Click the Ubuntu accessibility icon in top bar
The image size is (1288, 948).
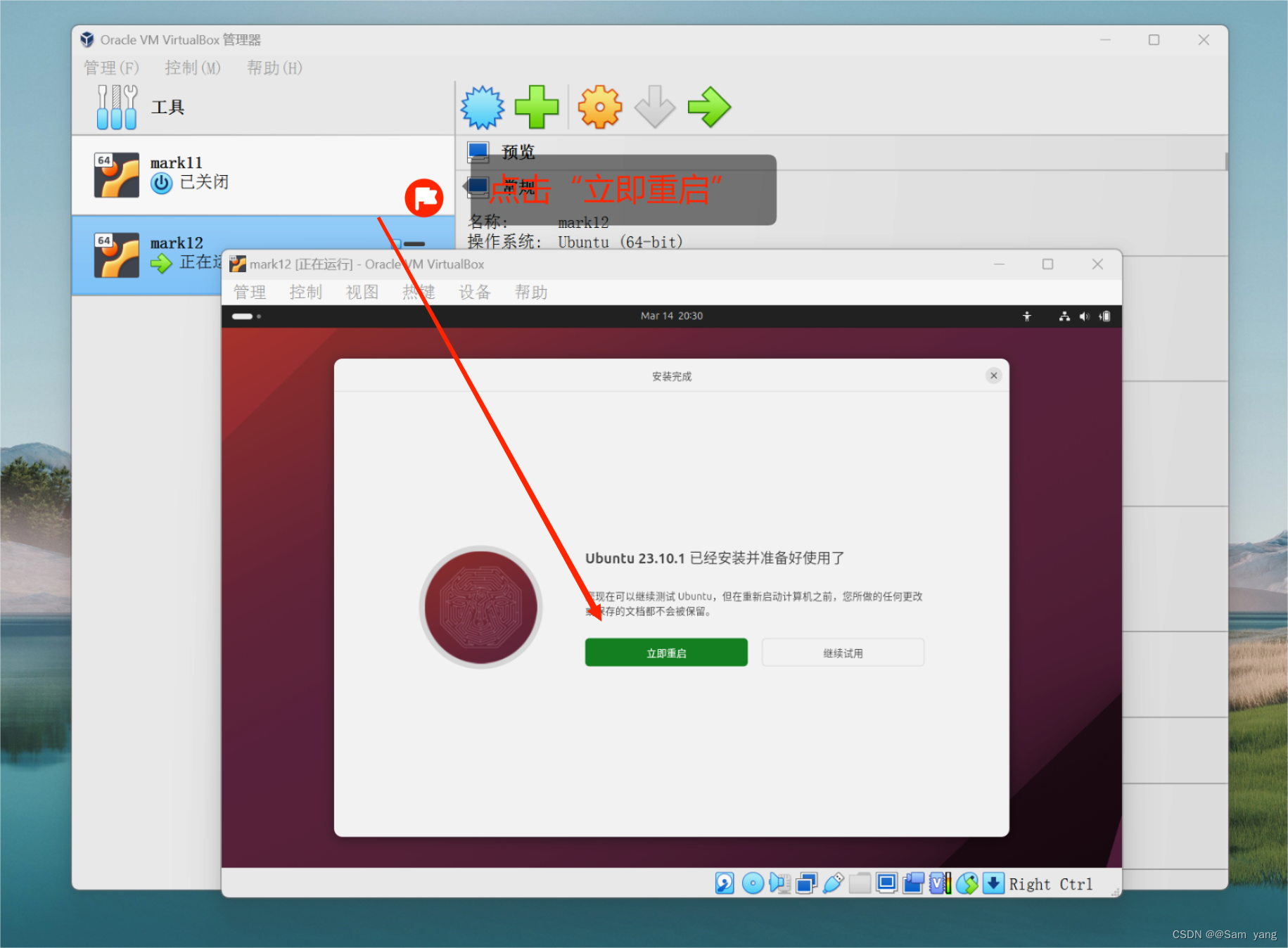coord(1027,316)
